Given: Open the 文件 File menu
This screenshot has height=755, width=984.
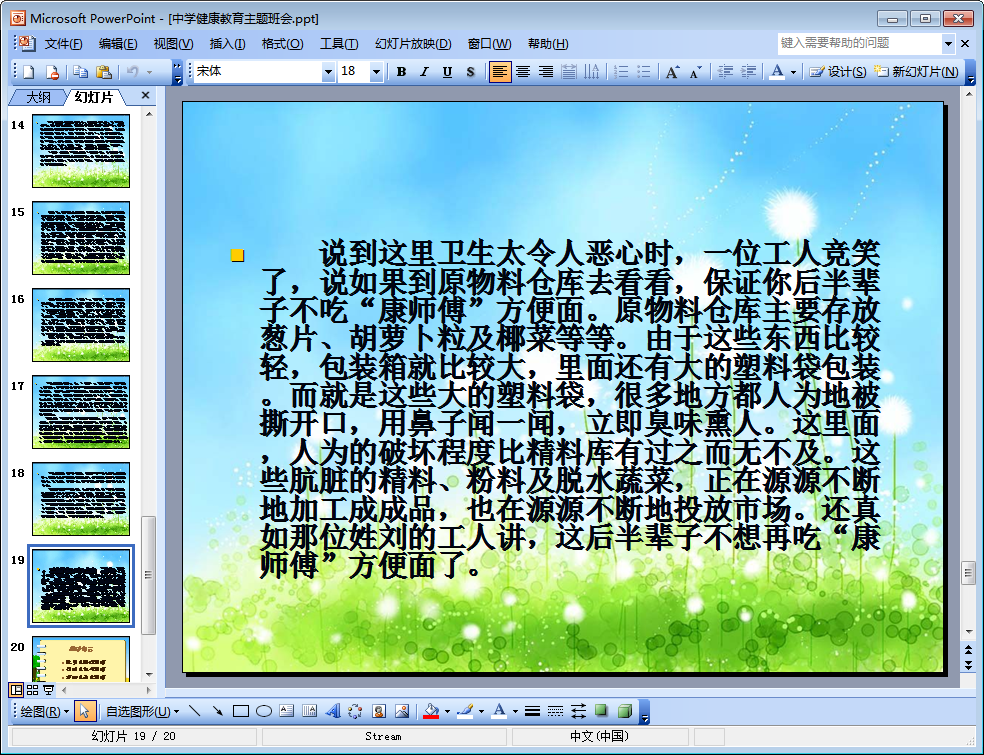Looking at the screenshot, I should 63,44.
